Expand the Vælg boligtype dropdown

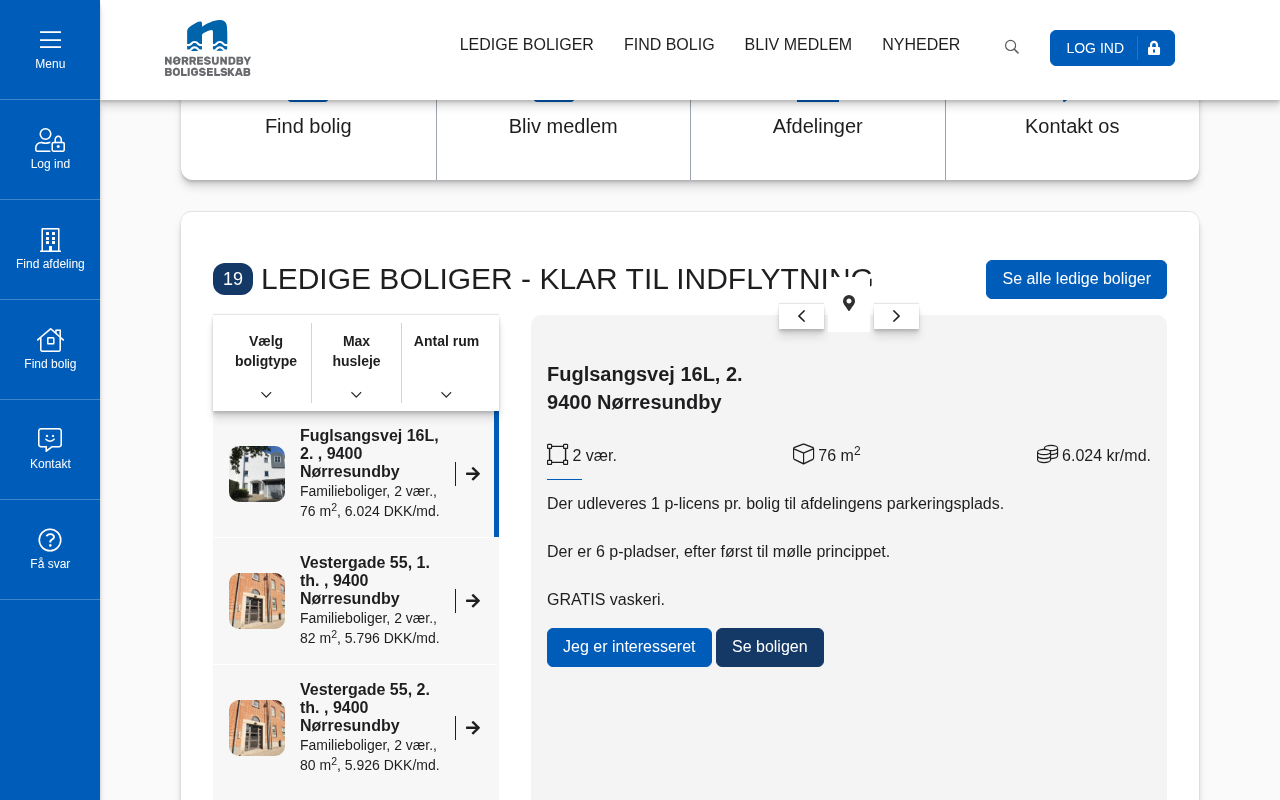(266, 363)
